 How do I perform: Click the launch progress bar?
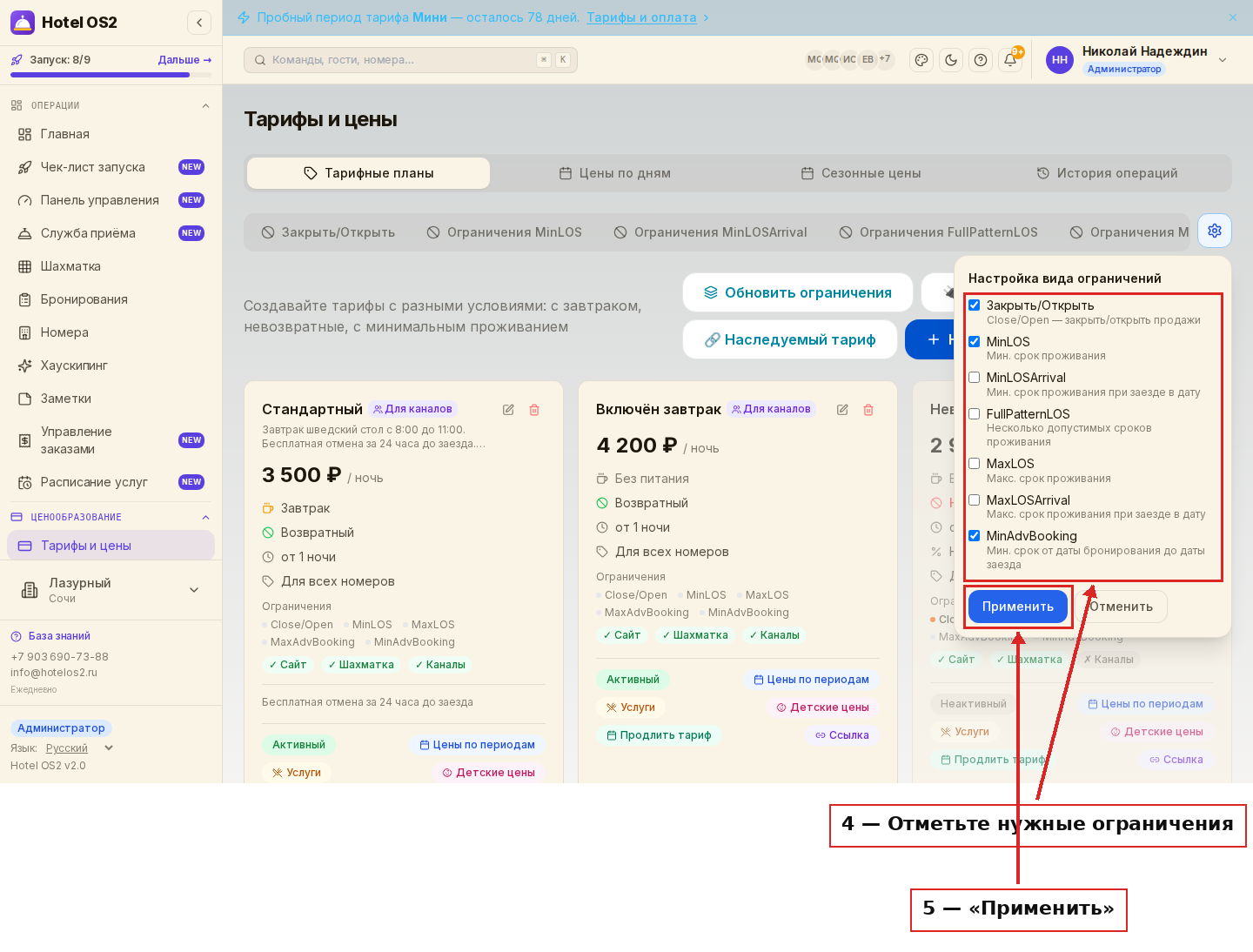tap(111, 75)
